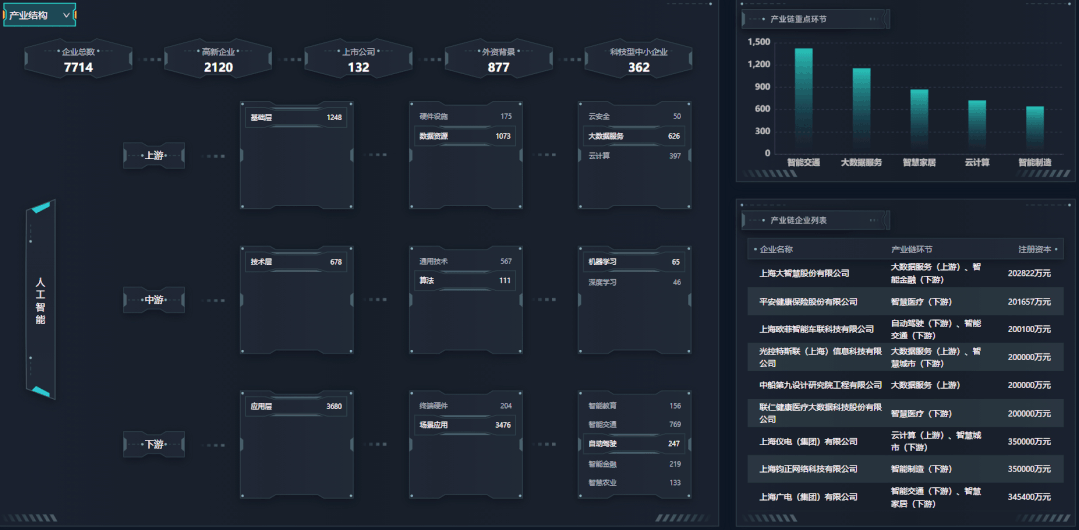Select row 上海大智慧股份有限公司
The image size is (1079, 530).
pos(906,273)
